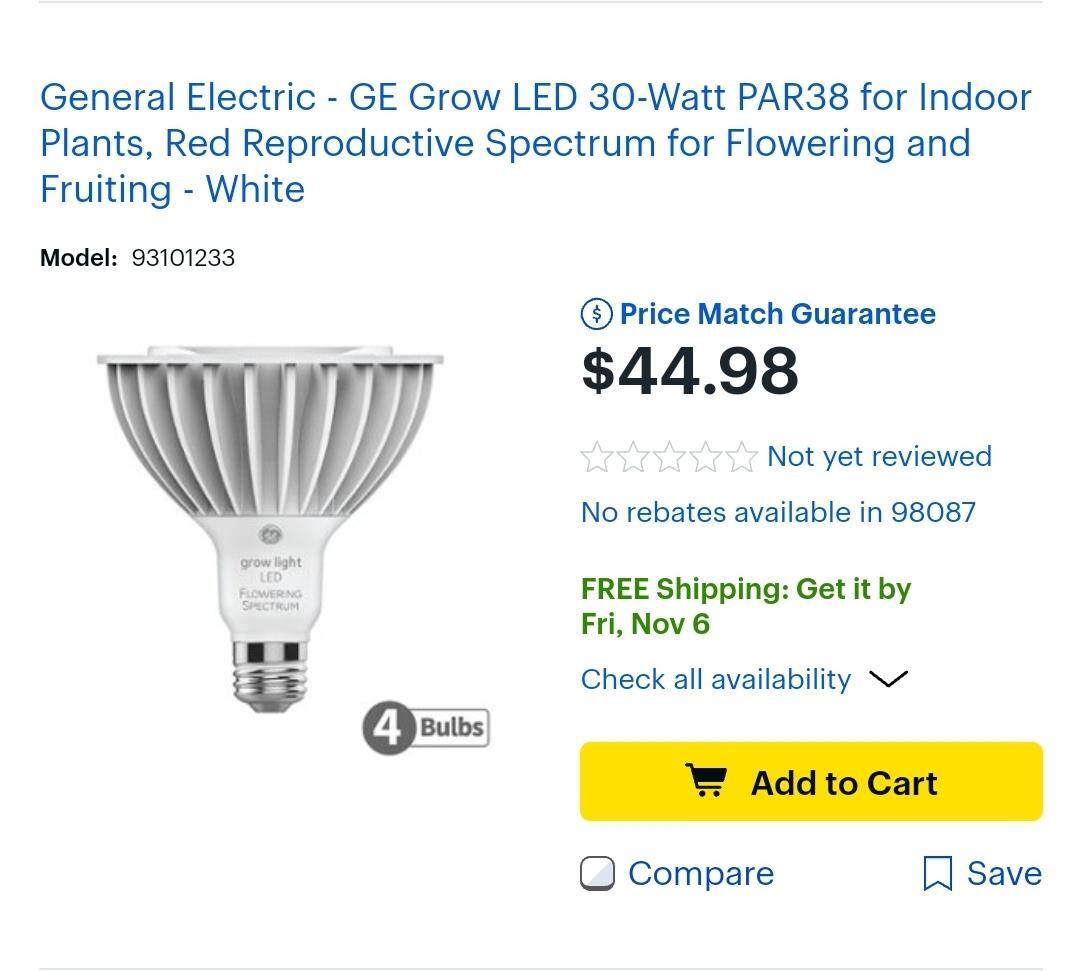Expand the availability chevron arrow
1079x971 pixels.
[888, 680]
